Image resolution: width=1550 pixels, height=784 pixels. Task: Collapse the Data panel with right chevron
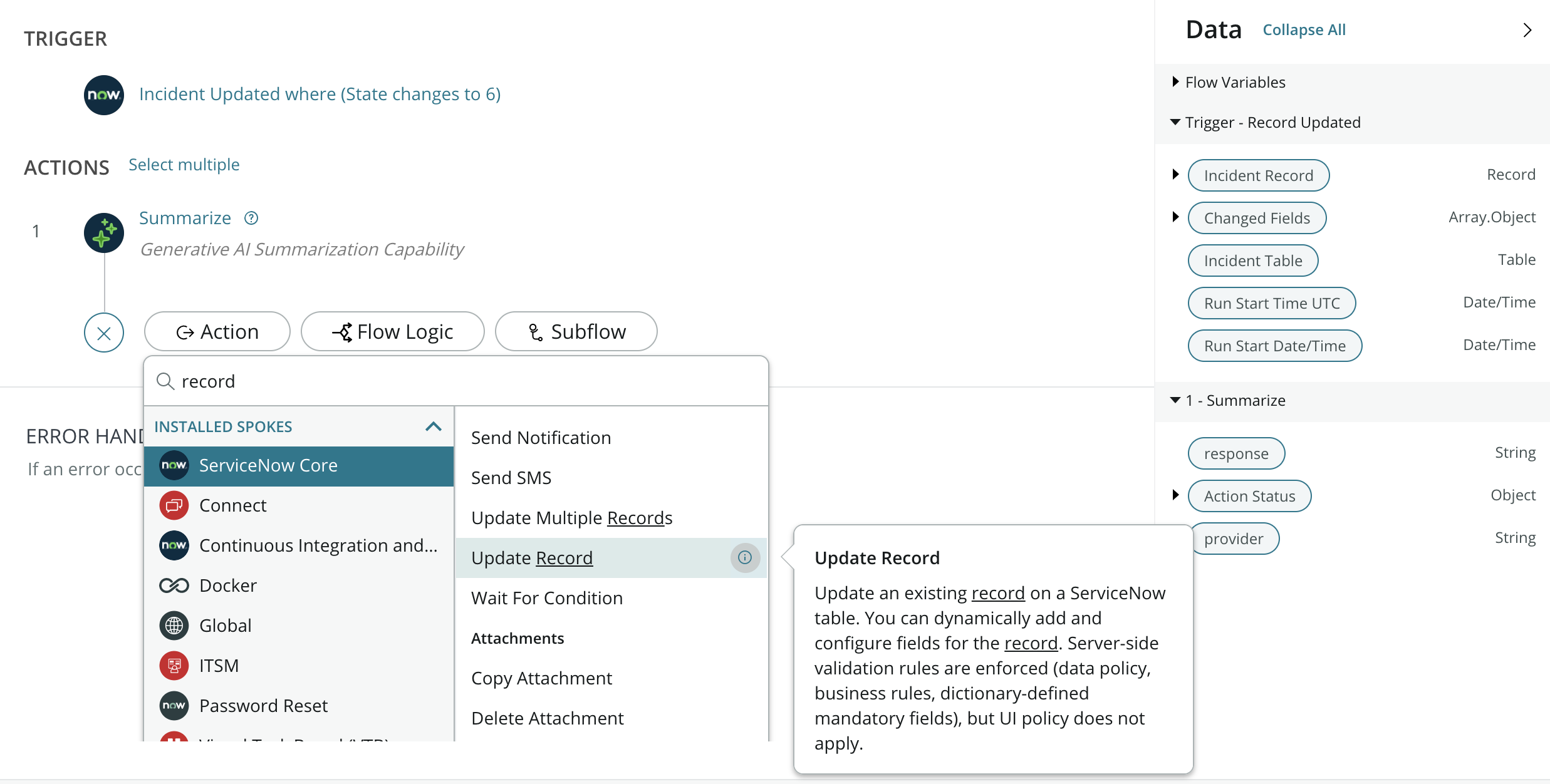[x=1527, y=30]
